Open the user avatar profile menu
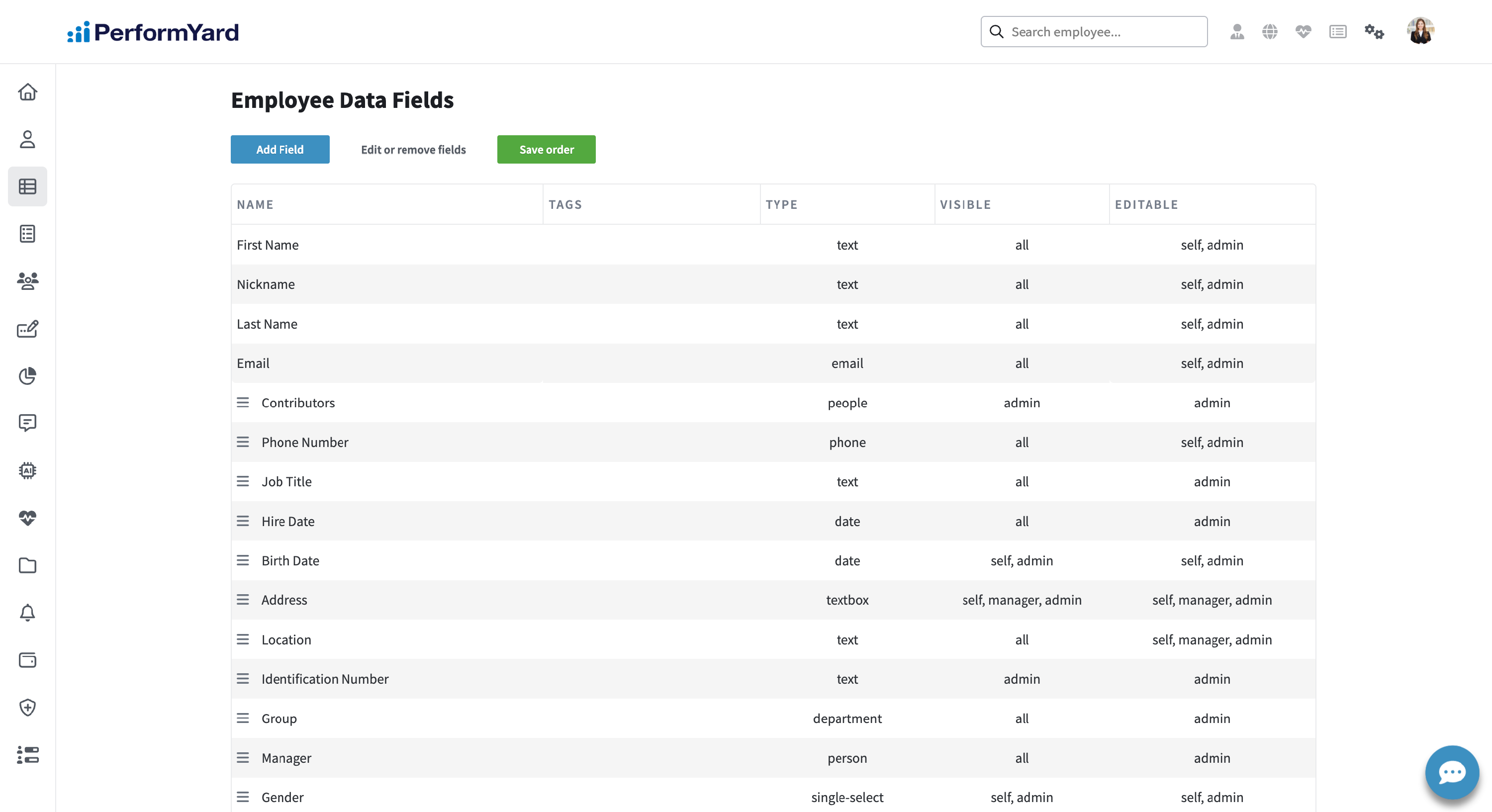 (1420, 31)
